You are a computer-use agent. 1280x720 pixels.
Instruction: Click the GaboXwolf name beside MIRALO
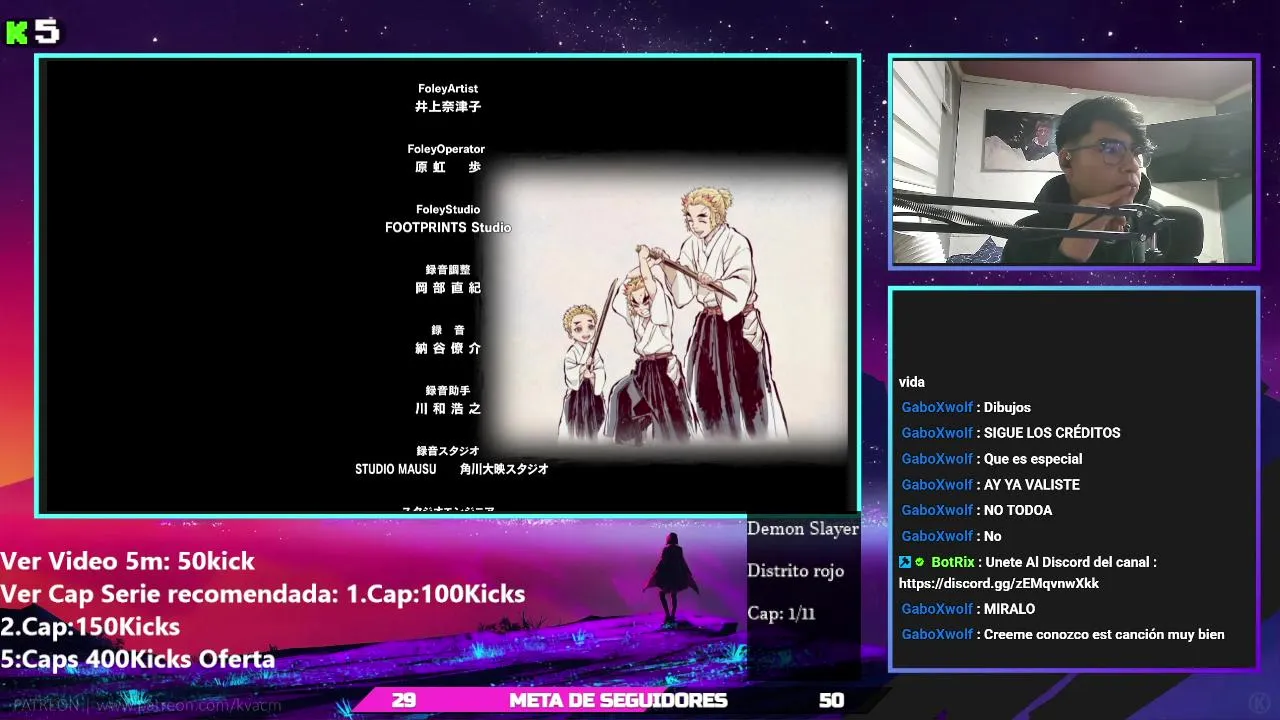[937, 609]
